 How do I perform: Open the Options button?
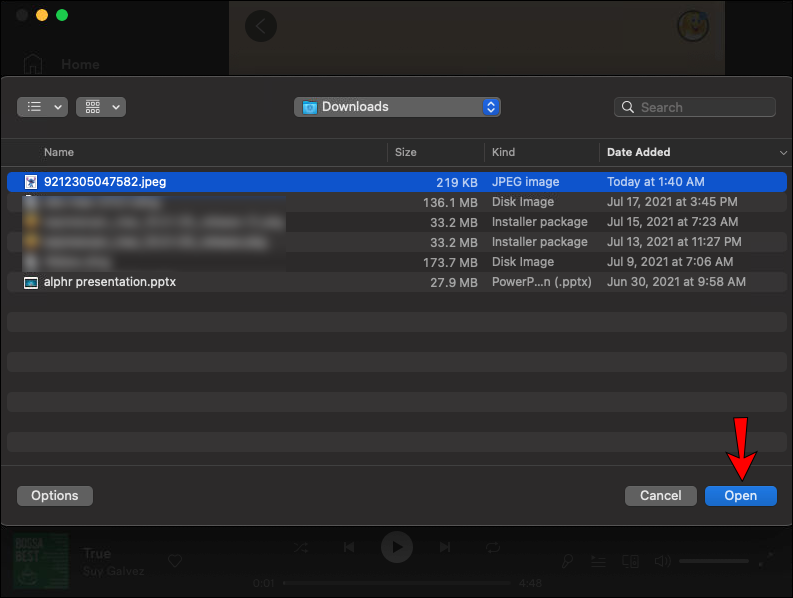[55, 496]
